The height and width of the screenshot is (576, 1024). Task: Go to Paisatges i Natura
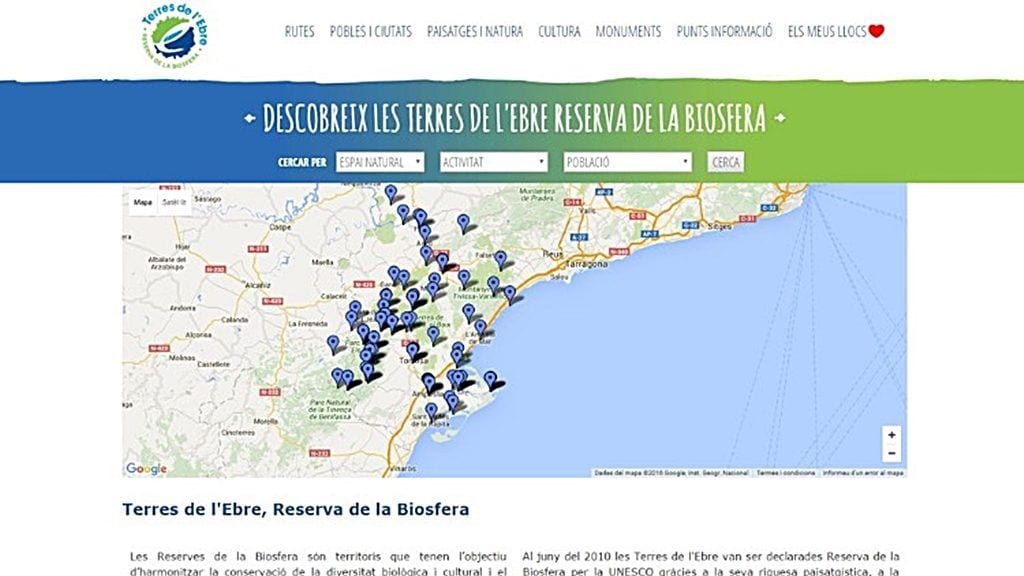pyautogui.click(x=475, y=31)
